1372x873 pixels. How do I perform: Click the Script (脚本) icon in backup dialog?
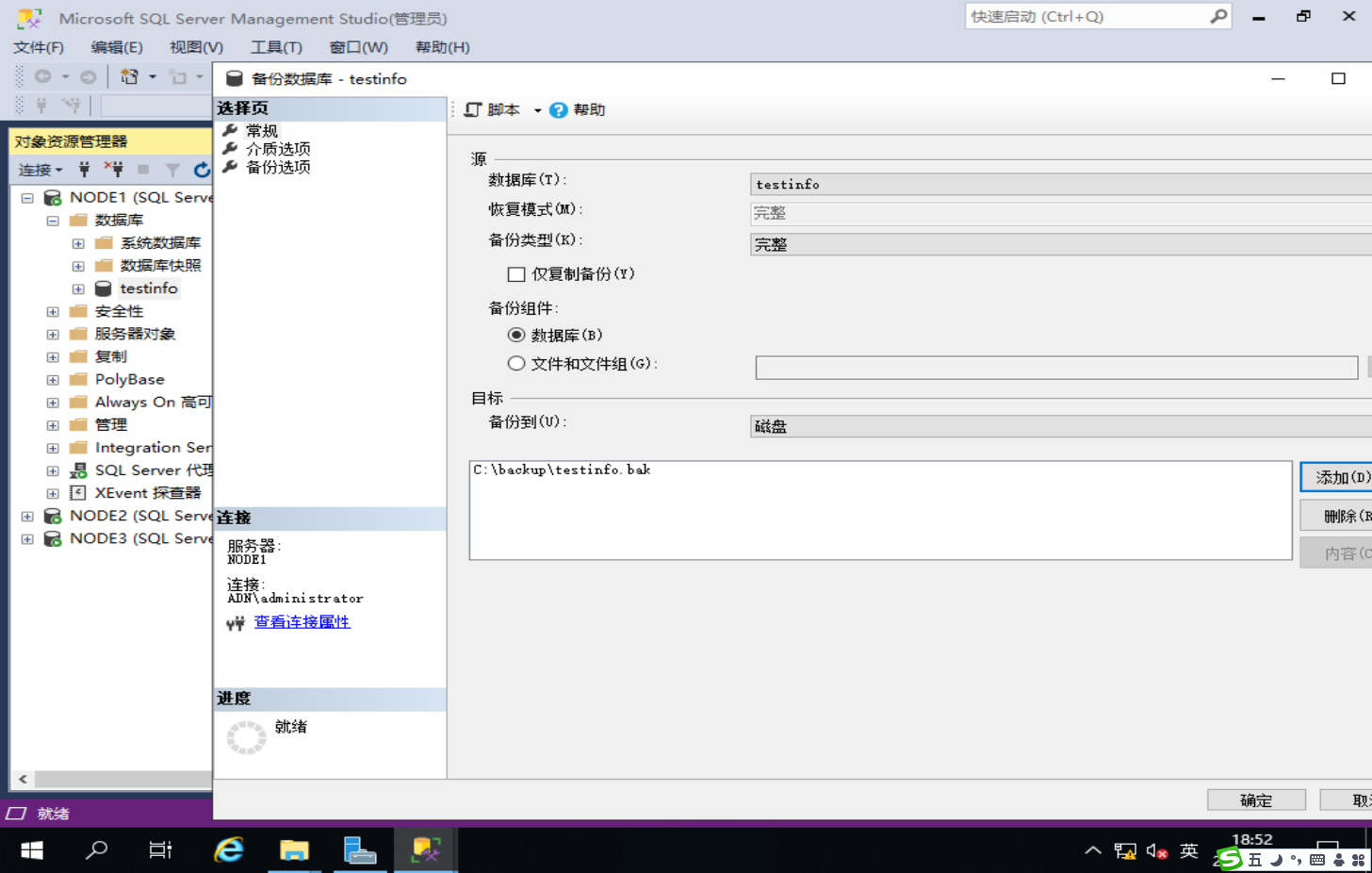point(473,110)
